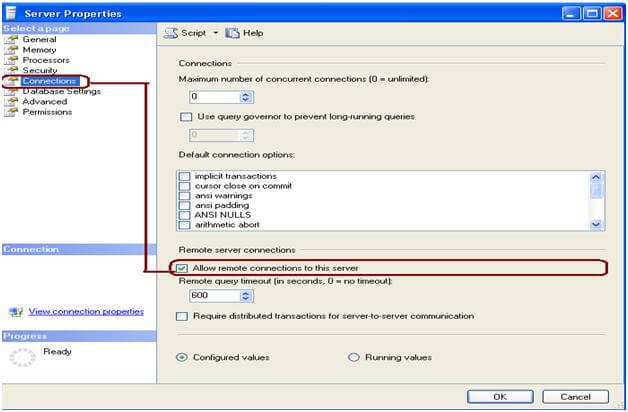This screenshot has width=628, height=412.
Task: Open the General page
Action: tap(39, 39)
